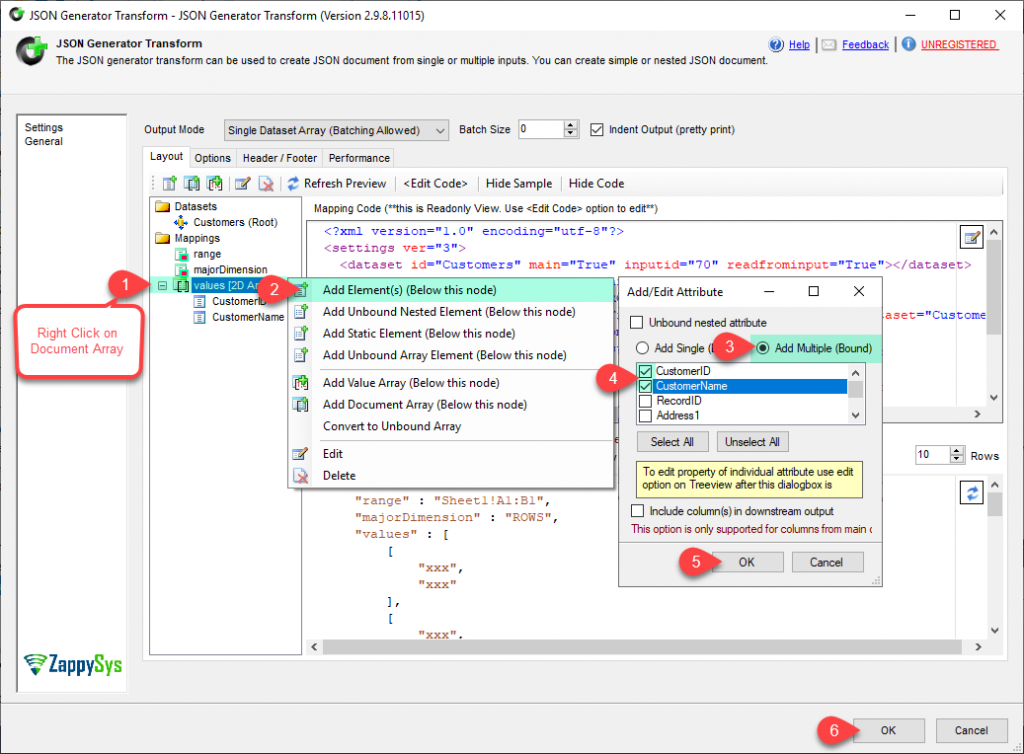
Task: Click the Add Element toolbar icon
Action: pos(168,183)
